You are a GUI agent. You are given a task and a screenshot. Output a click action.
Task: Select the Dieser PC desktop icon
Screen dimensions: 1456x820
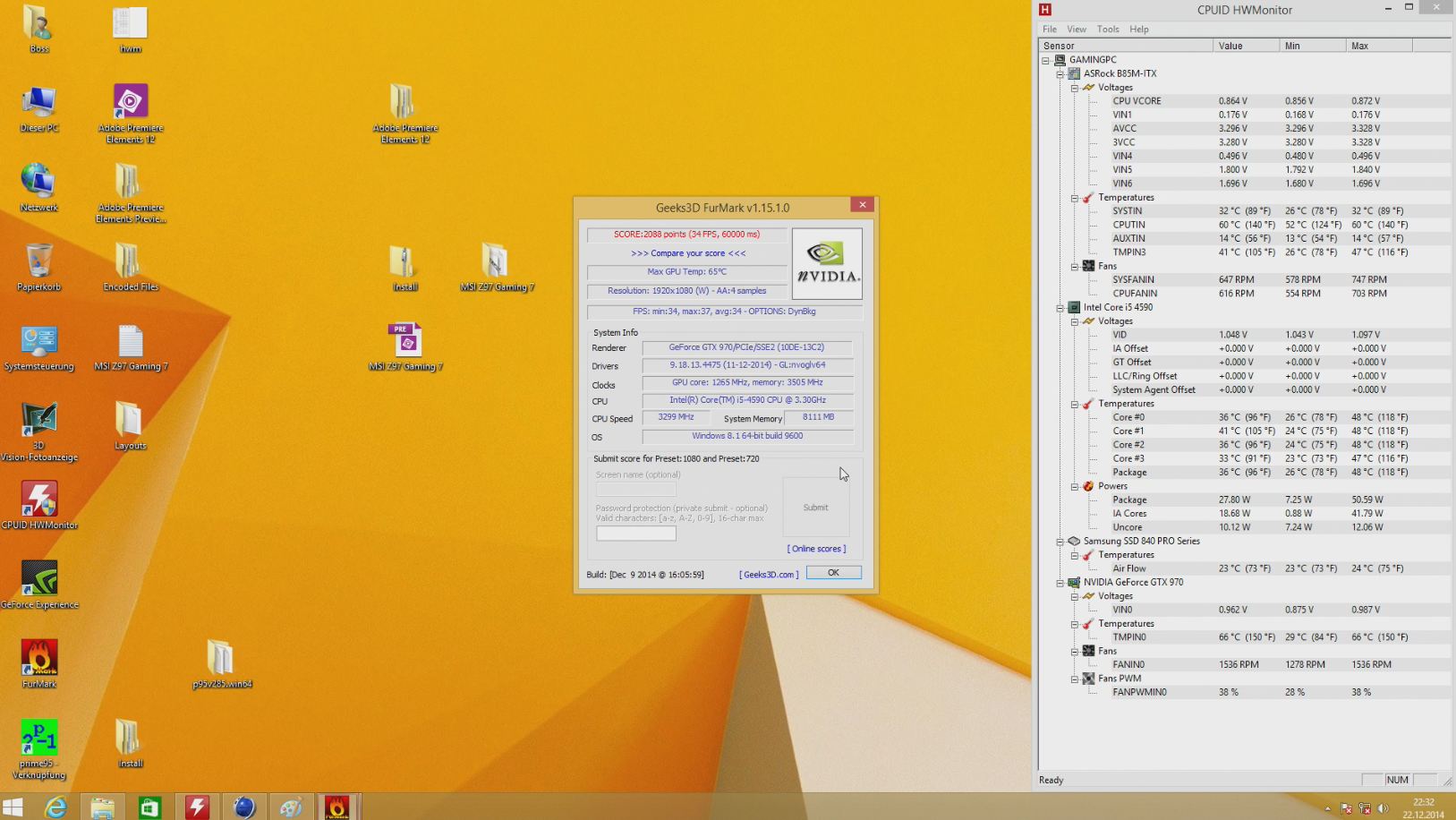39,109
